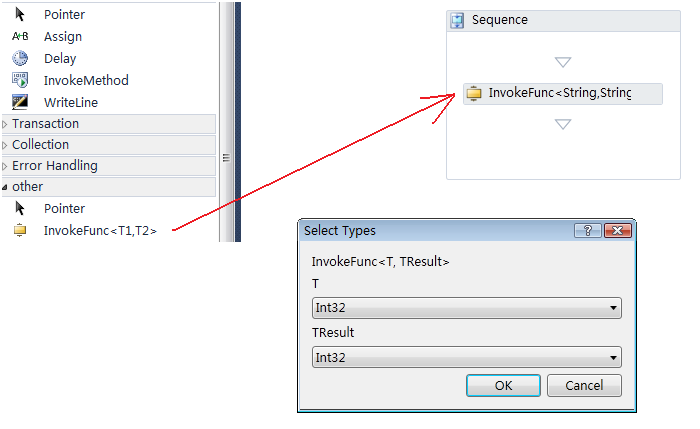Select the Pointer icon in other group
The height and width of the screenshot is (429, 700).
(x=20, y=209)
